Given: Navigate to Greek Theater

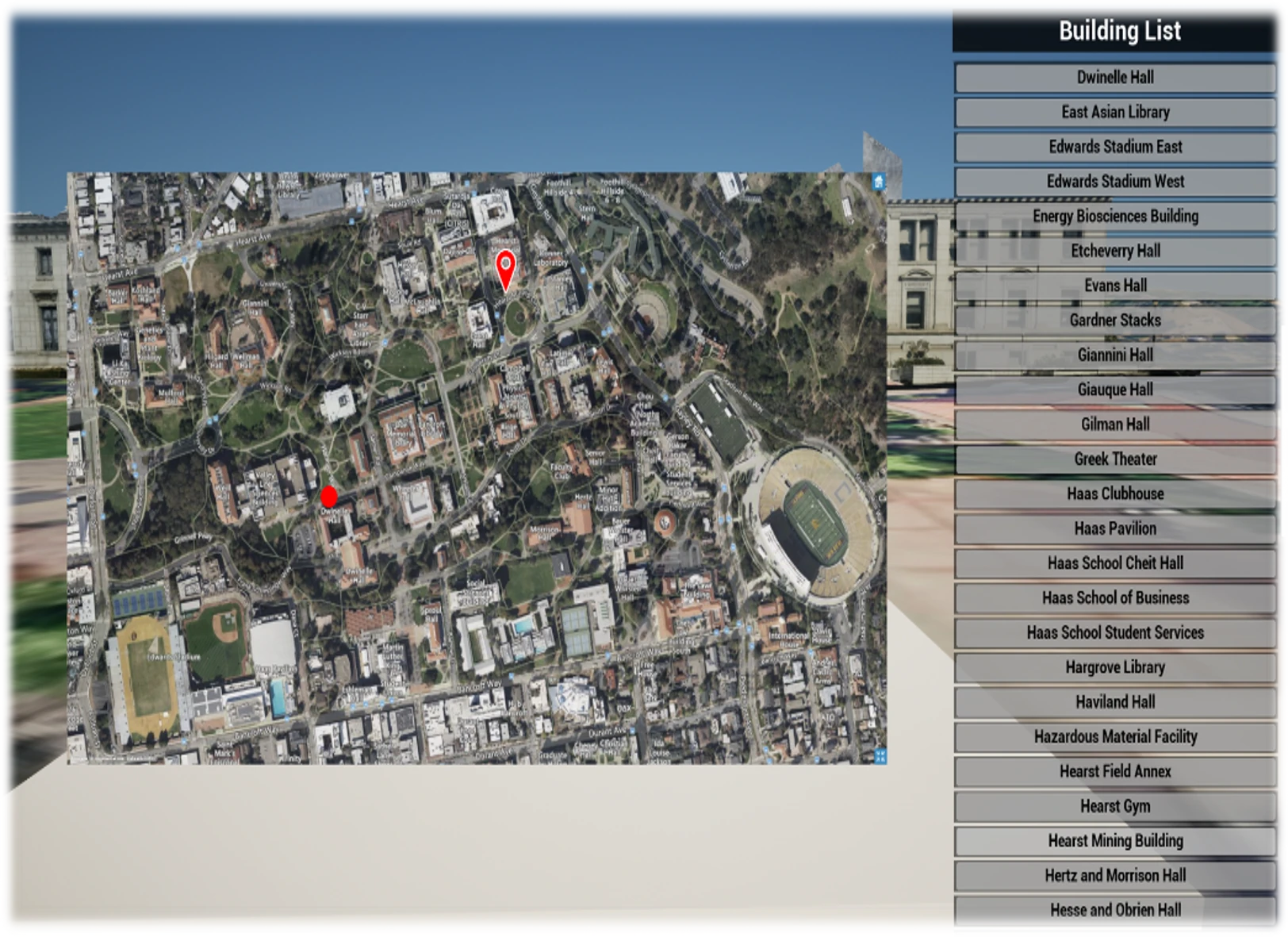Looking at the screenshot, I should click(1114, 459).
